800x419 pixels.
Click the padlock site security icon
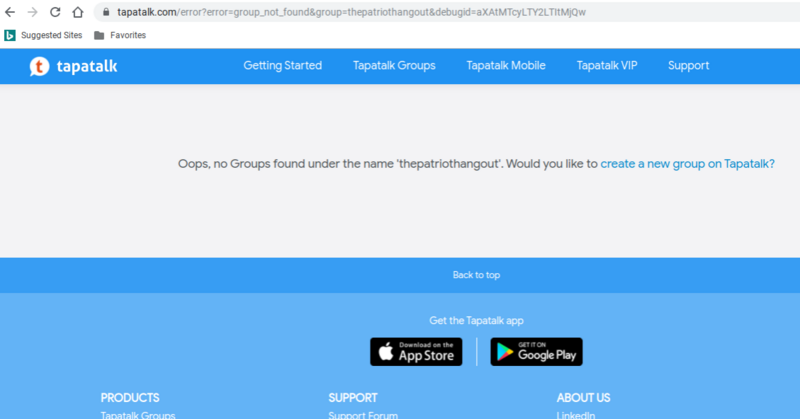tap(106, 12)
